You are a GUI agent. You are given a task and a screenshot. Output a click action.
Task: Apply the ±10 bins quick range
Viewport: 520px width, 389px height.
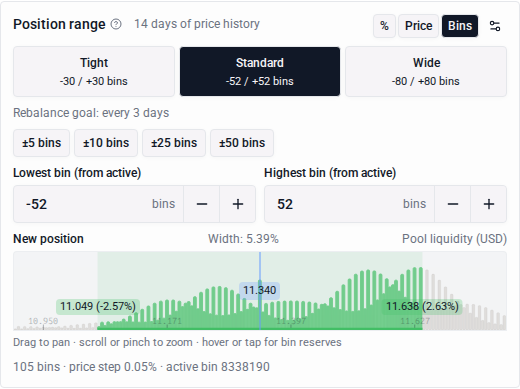click(x=106, y=143)
